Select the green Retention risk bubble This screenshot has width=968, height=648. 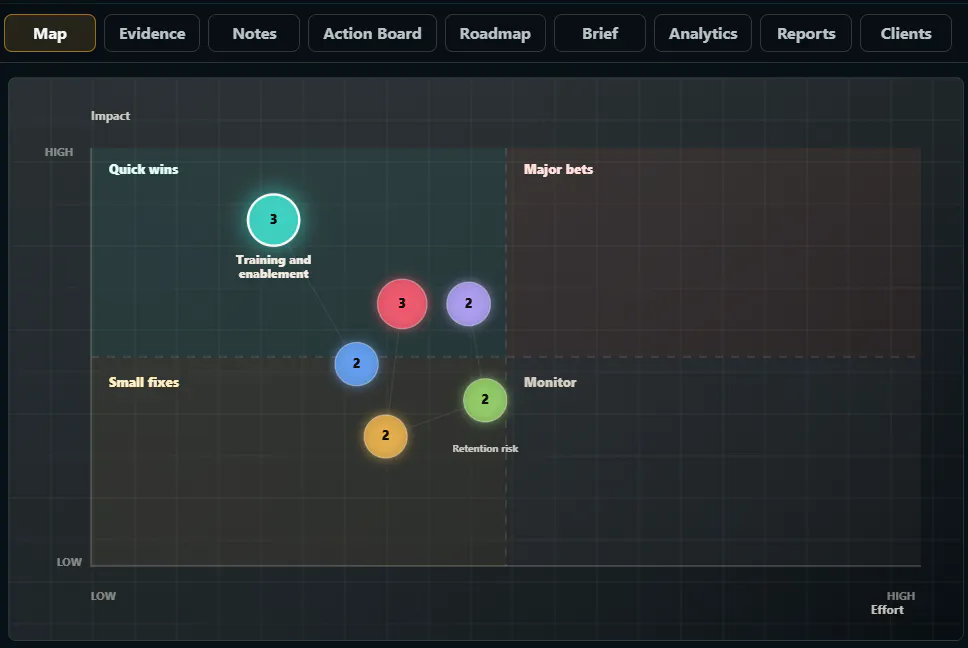pyautogui.click(x=485, y=400)
